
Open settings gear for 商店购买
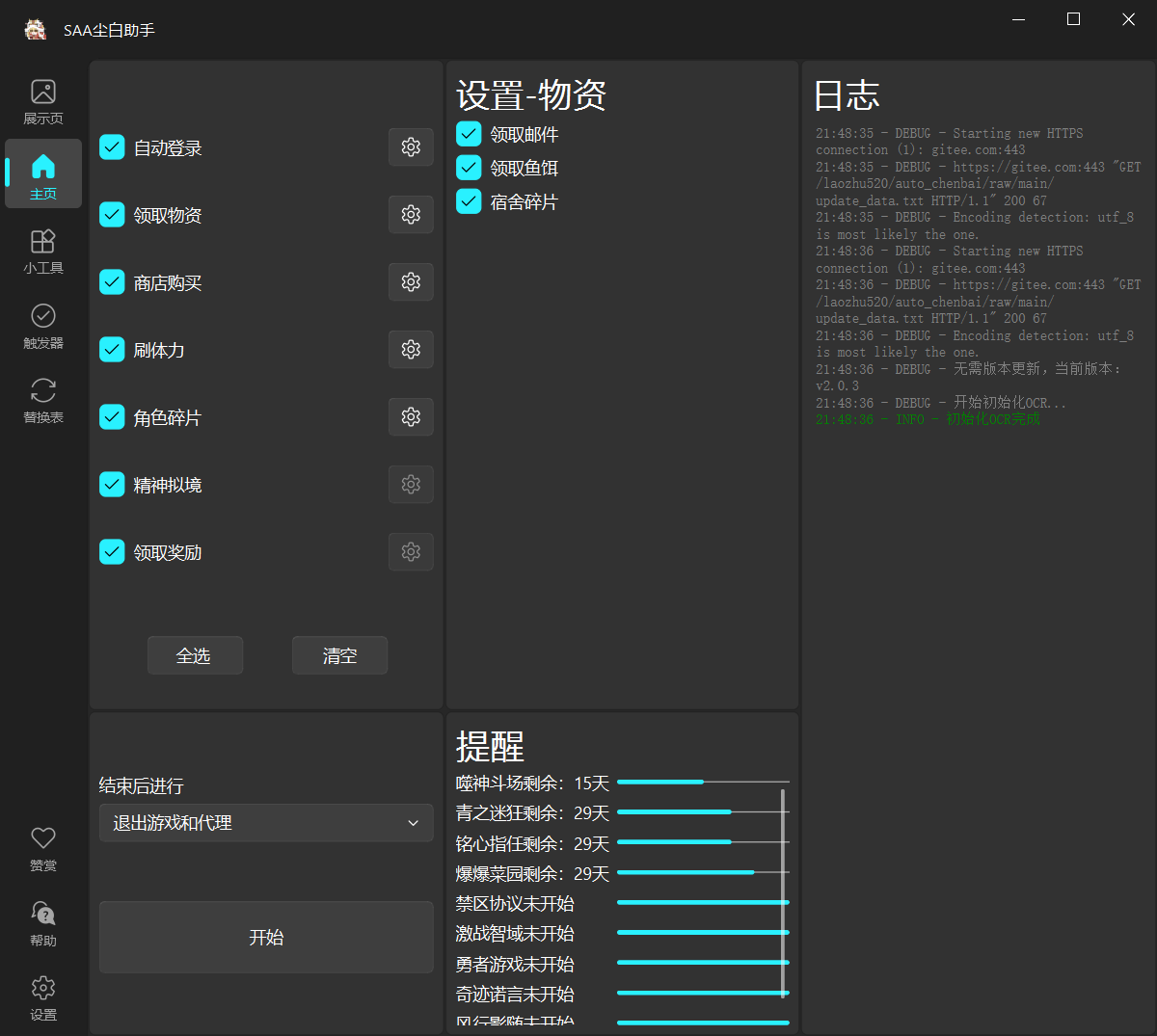pyautogui.click(x=411, y=281)
